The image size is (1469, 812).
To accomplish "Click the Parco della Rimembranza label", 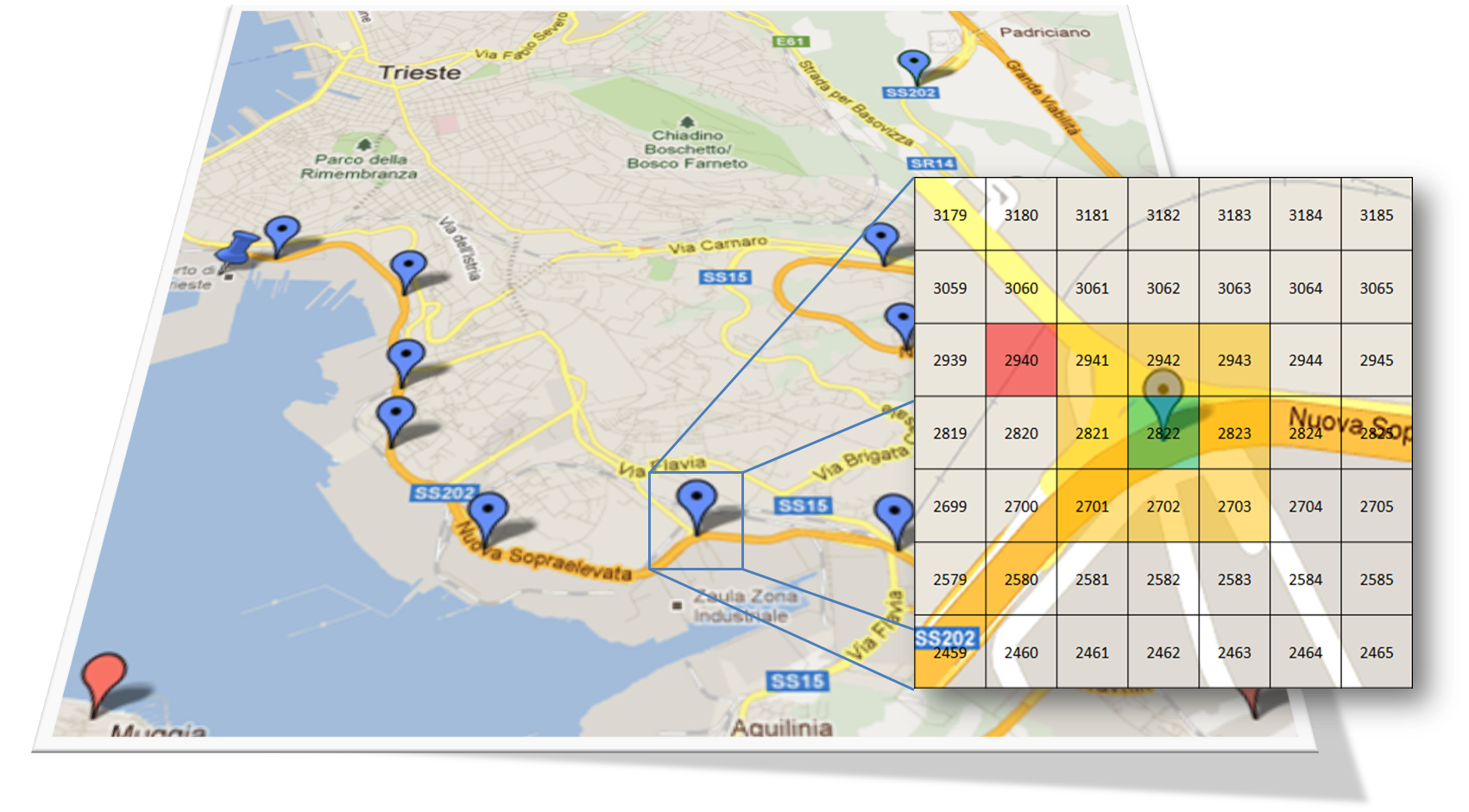I will [x=359, y=167].
